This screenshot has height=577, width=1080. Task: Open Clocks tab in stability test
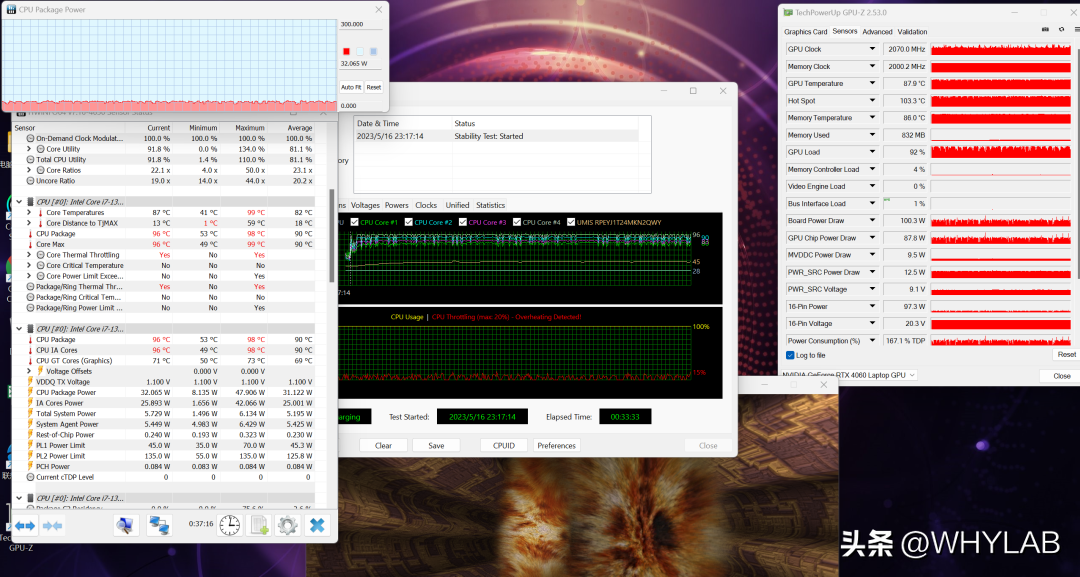(426, 205)
